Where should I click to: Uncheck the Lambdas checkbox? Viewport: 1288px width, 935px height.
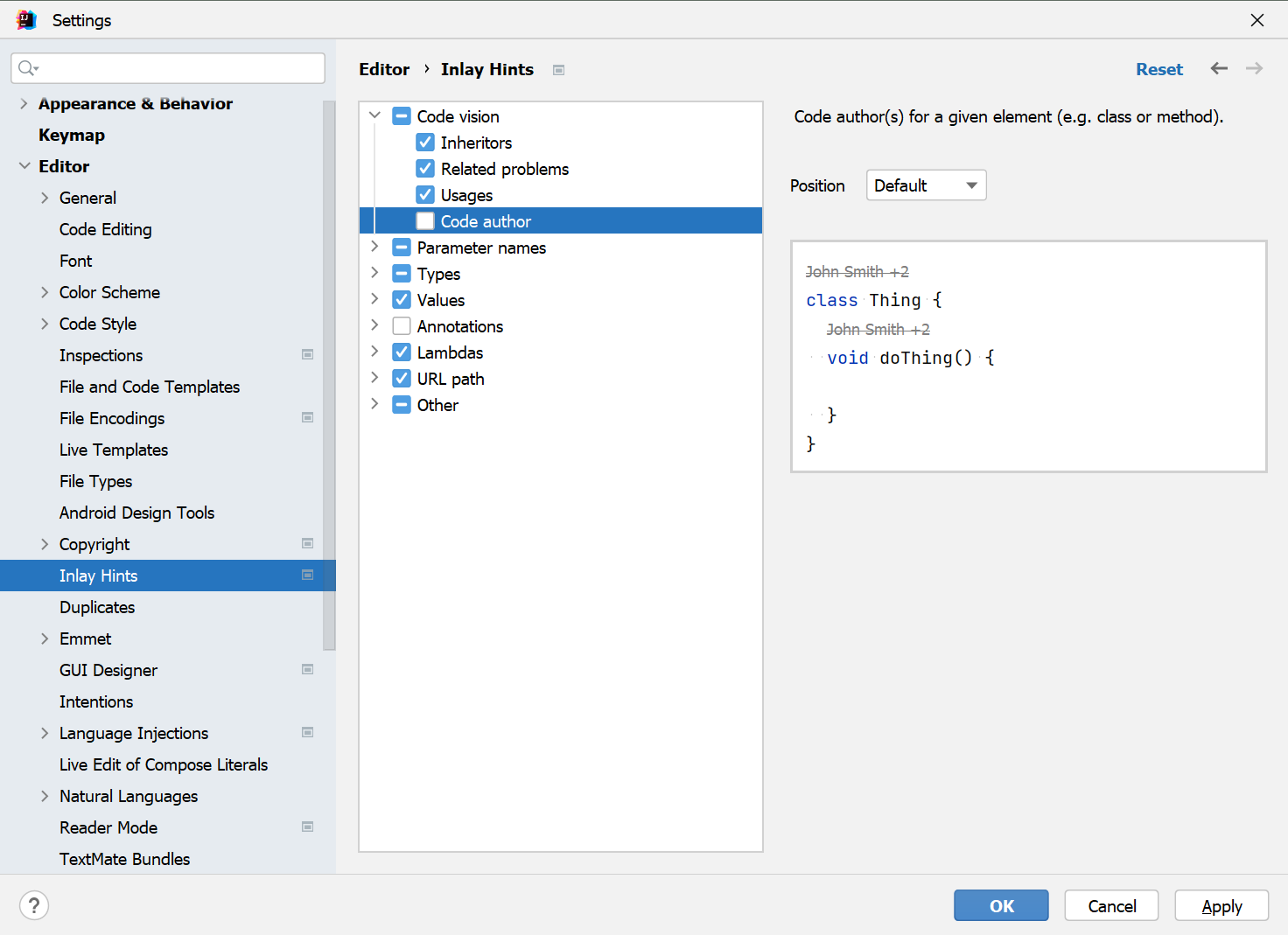point(402,352)
